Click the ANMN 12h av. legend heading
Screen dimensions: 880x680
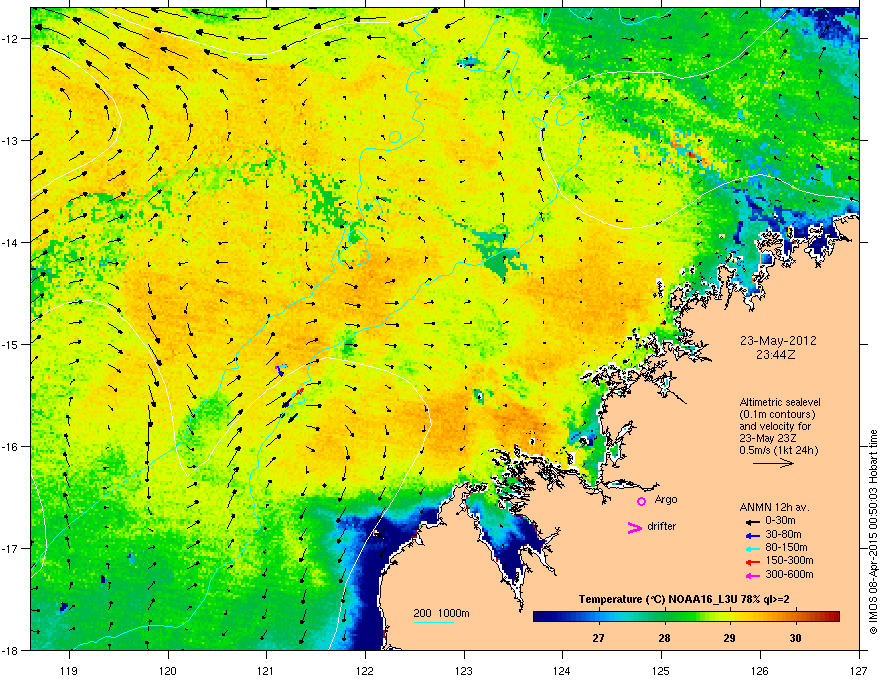pyautogui.click(x=774, y=507)
